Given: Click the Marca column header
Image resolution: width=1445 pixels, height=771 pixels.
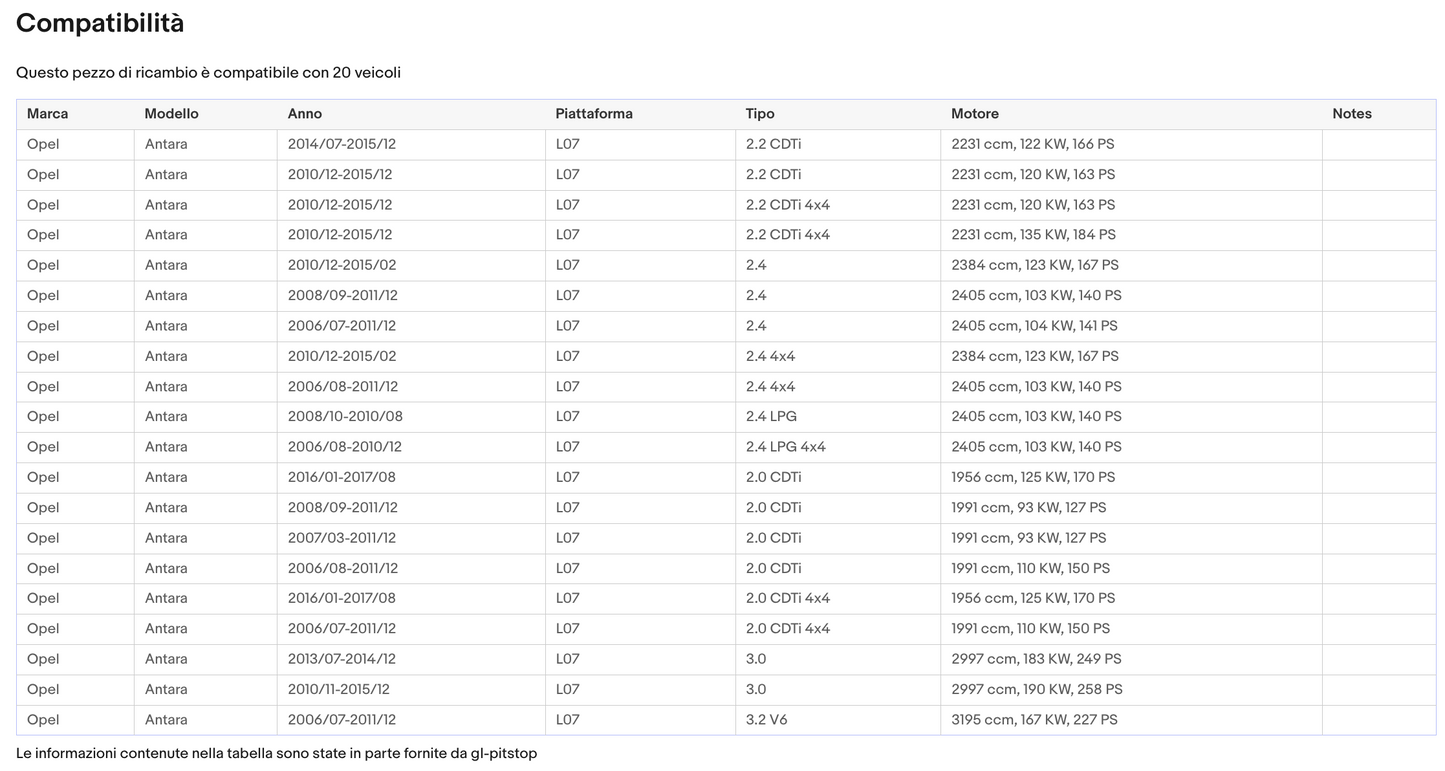Looking at the screenshot, I should coord(48,114).
